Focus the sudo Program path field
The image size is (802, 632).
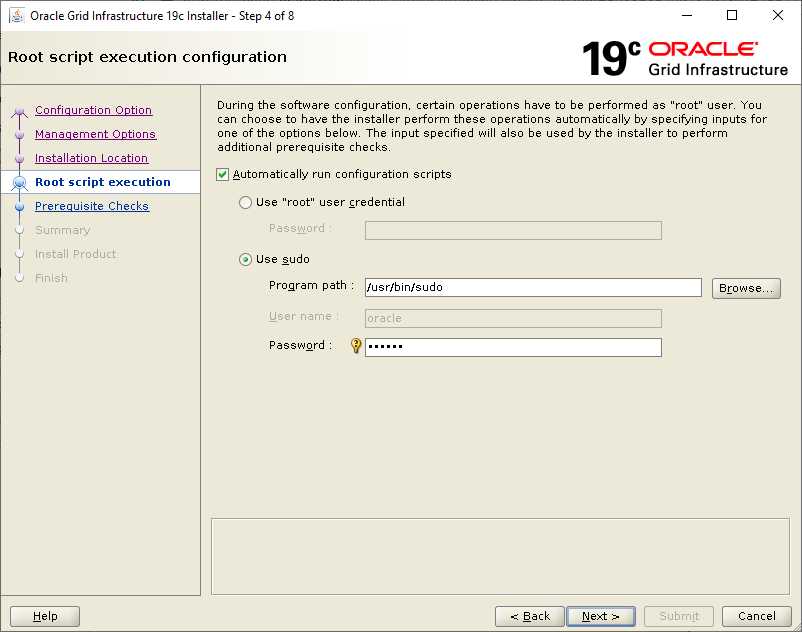533,287
